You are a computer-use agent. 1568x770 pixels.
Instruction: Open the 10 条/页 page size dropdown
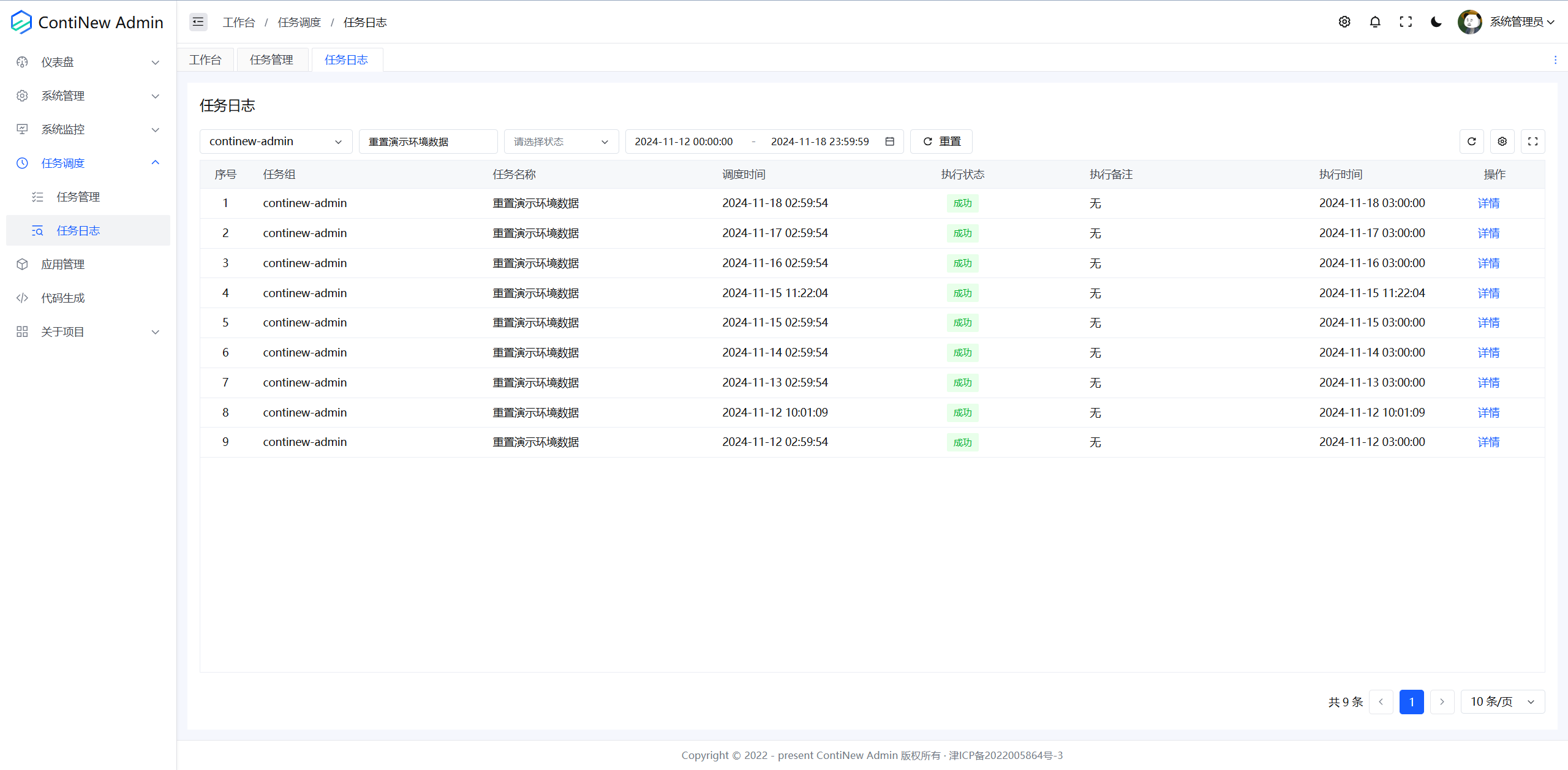[1502, 701]
